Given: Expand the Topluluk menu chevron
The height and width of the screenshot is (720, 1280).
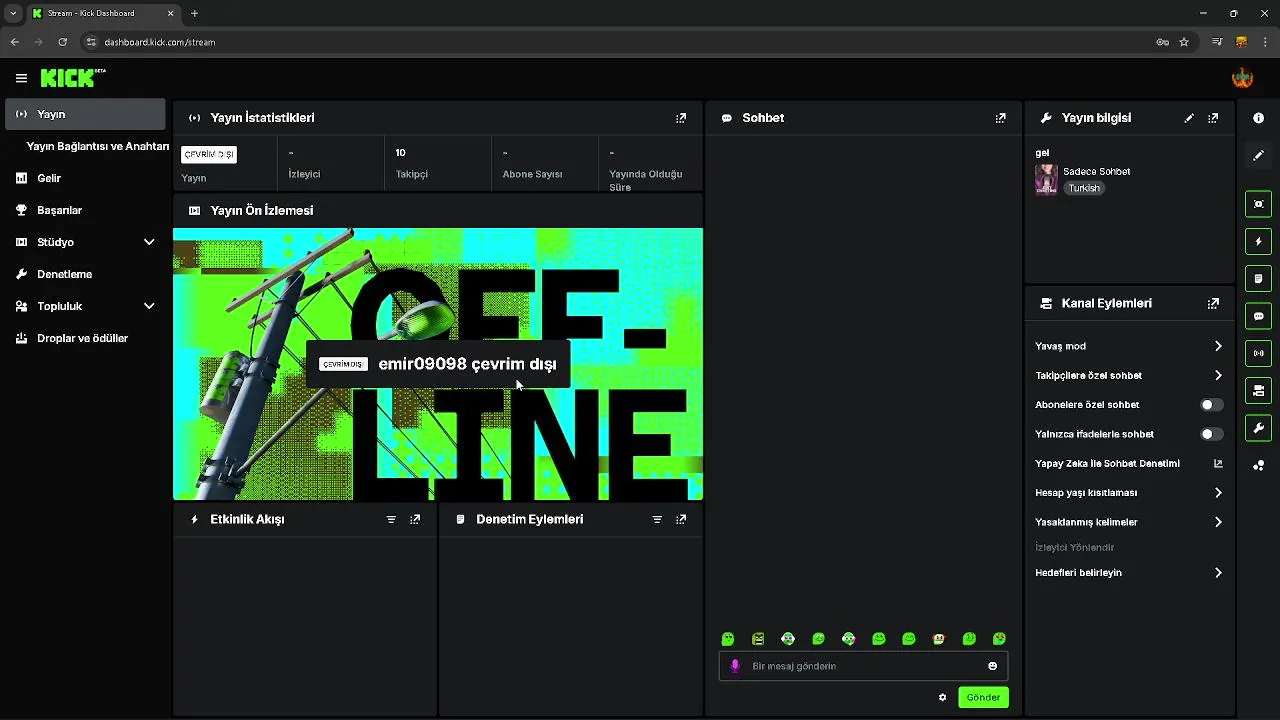Looking at the screenshot, I should coord(149,306).
